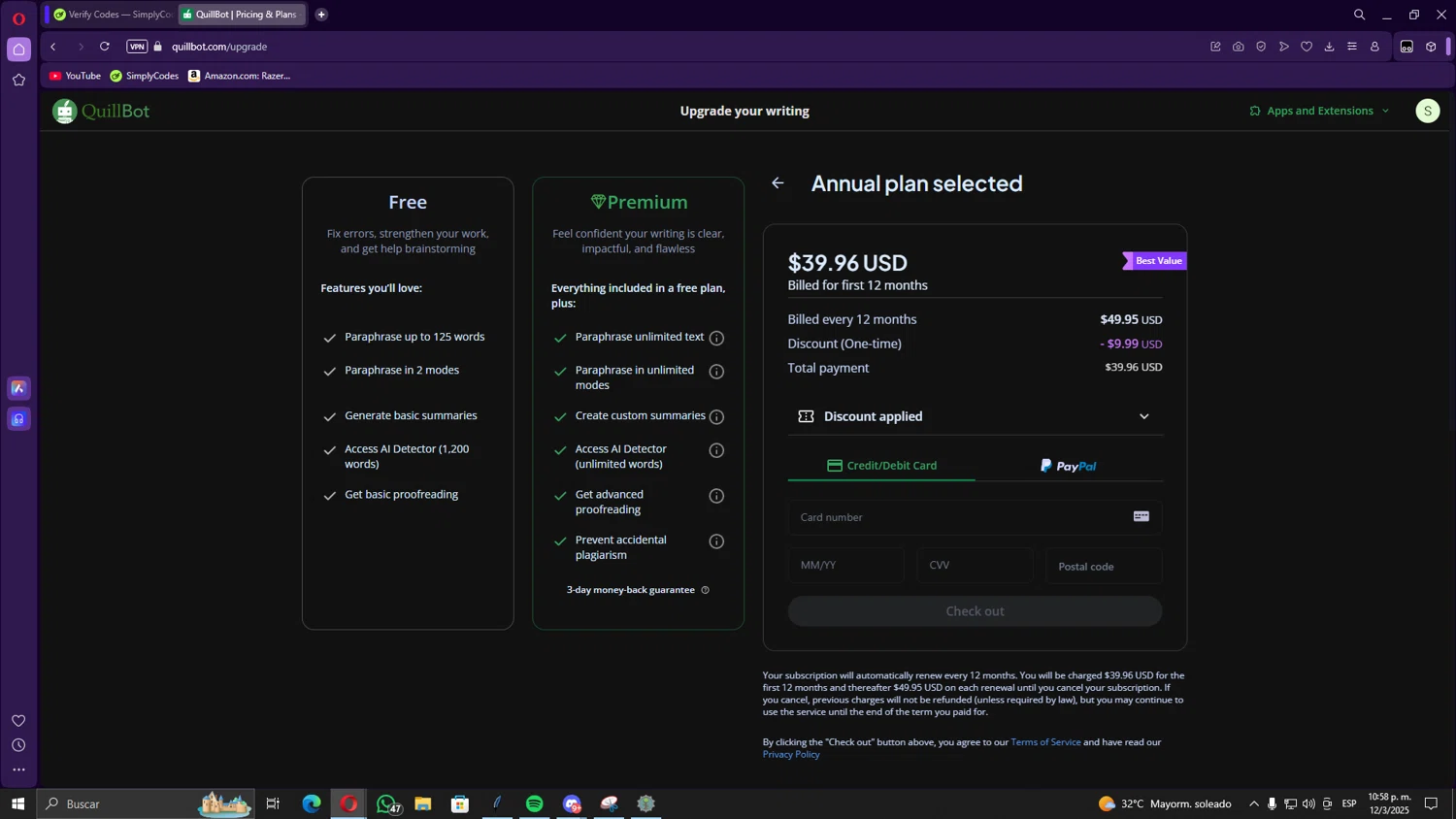This screenshot has height=819, width=1456.
Task: Open the Amazon.com Razer bookmark
Action: pyautogui.click(x=240, y=76)
